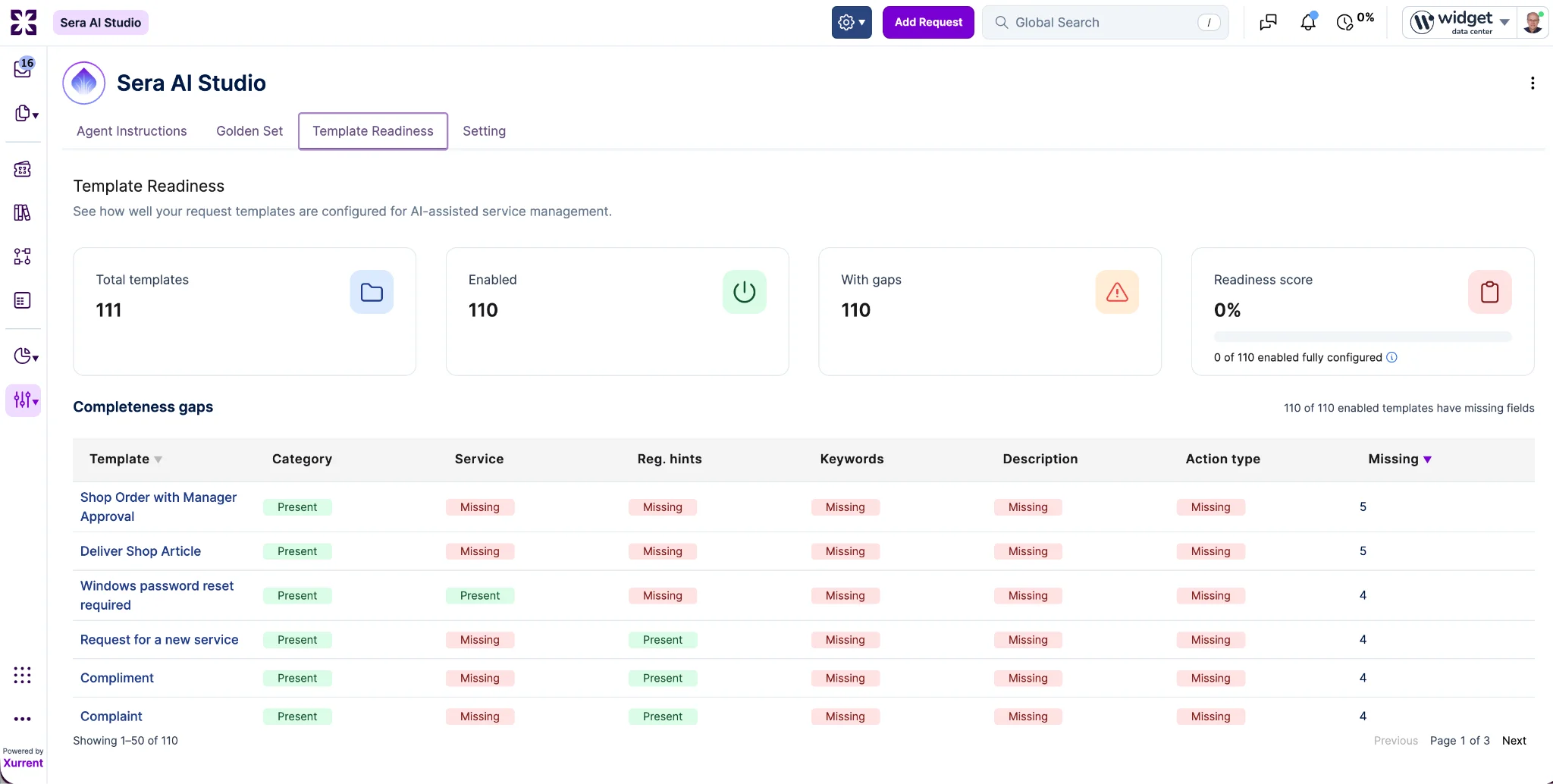Click '110 of 110 enabled templates have missing fields'

point(1409,408)
